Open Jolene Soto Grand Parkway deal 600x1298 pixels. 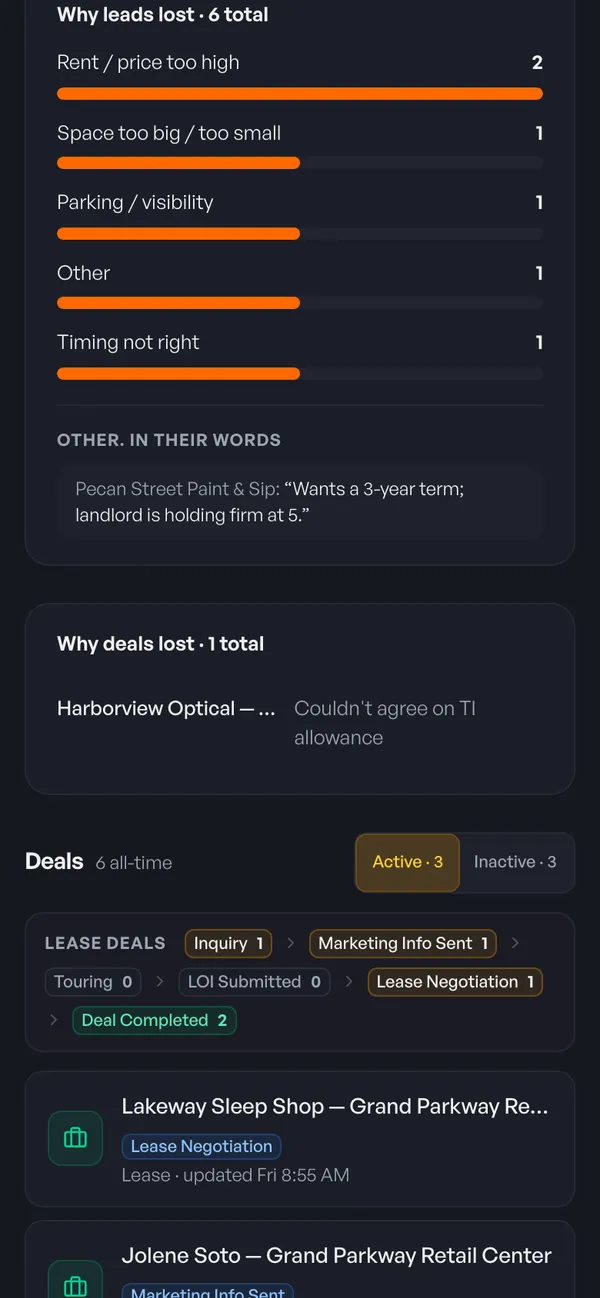coord(300,1260)
